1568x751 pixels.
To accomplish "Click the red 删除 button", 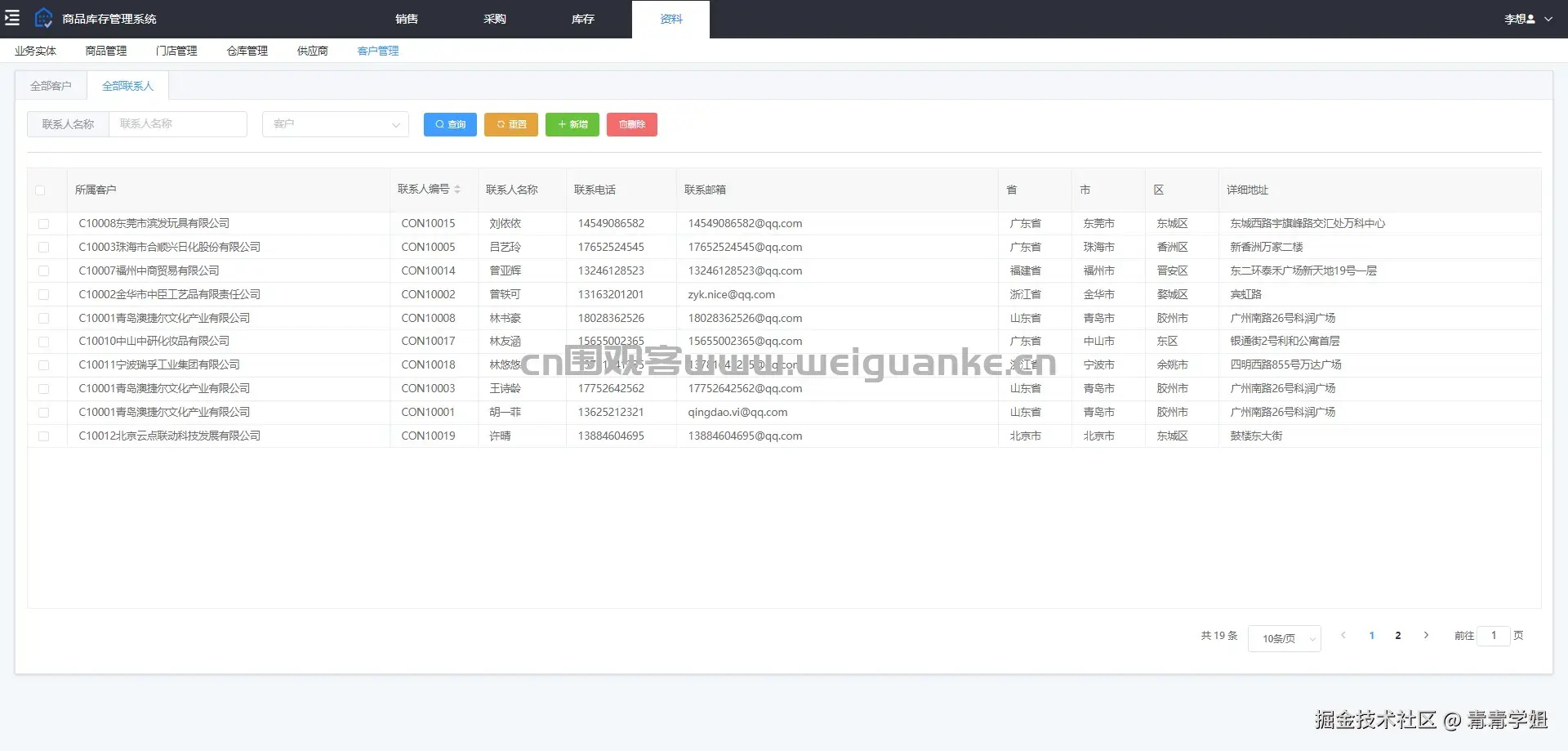I will point(632,124).
